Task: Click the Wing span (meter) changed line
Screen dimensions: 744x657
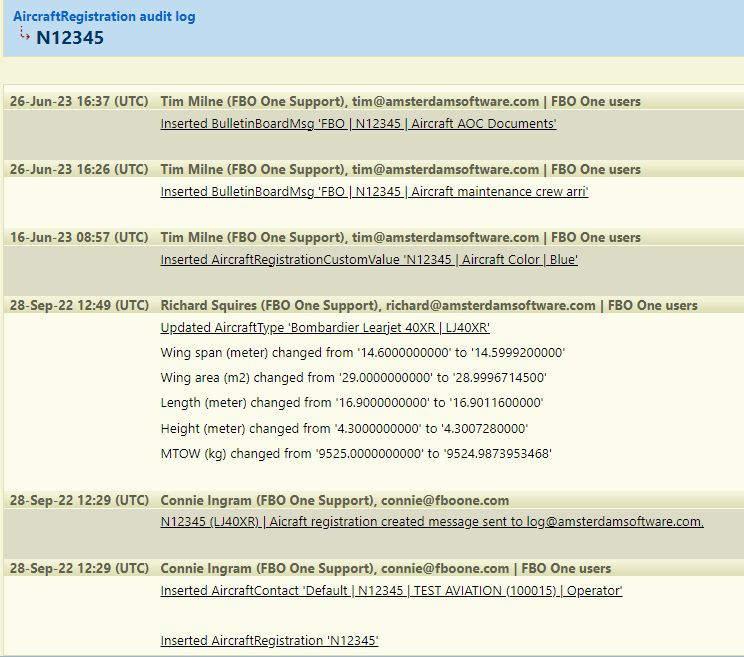Action: pos(363,353)
